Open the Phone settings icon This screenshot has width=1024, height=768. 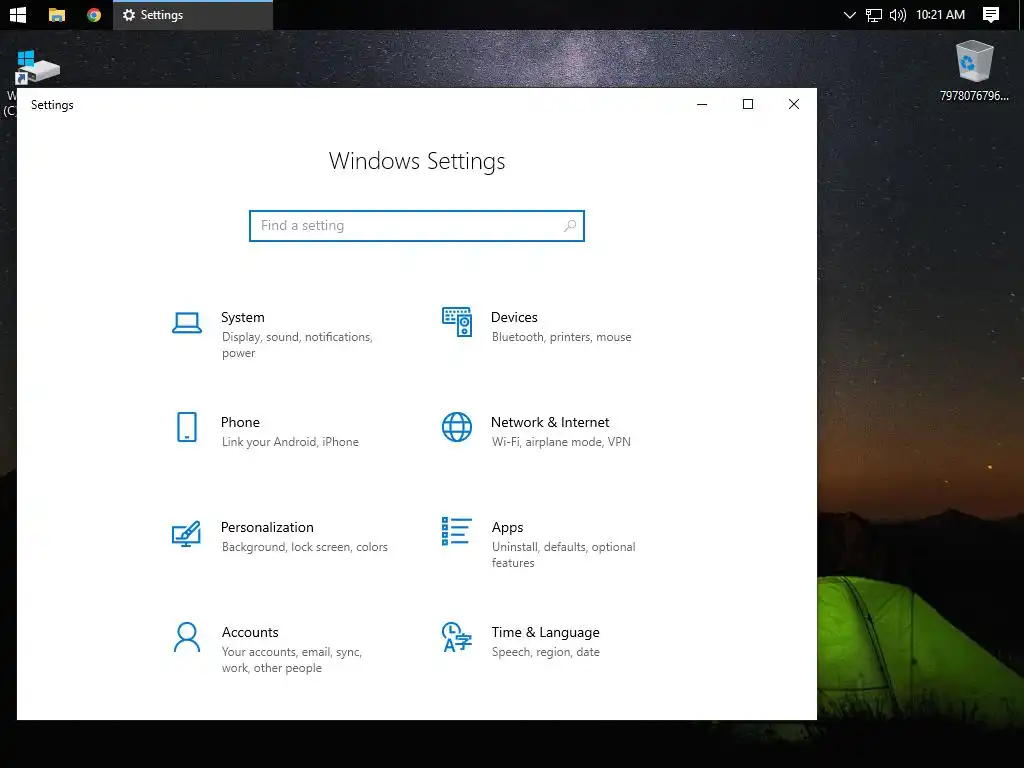(187, 427)
